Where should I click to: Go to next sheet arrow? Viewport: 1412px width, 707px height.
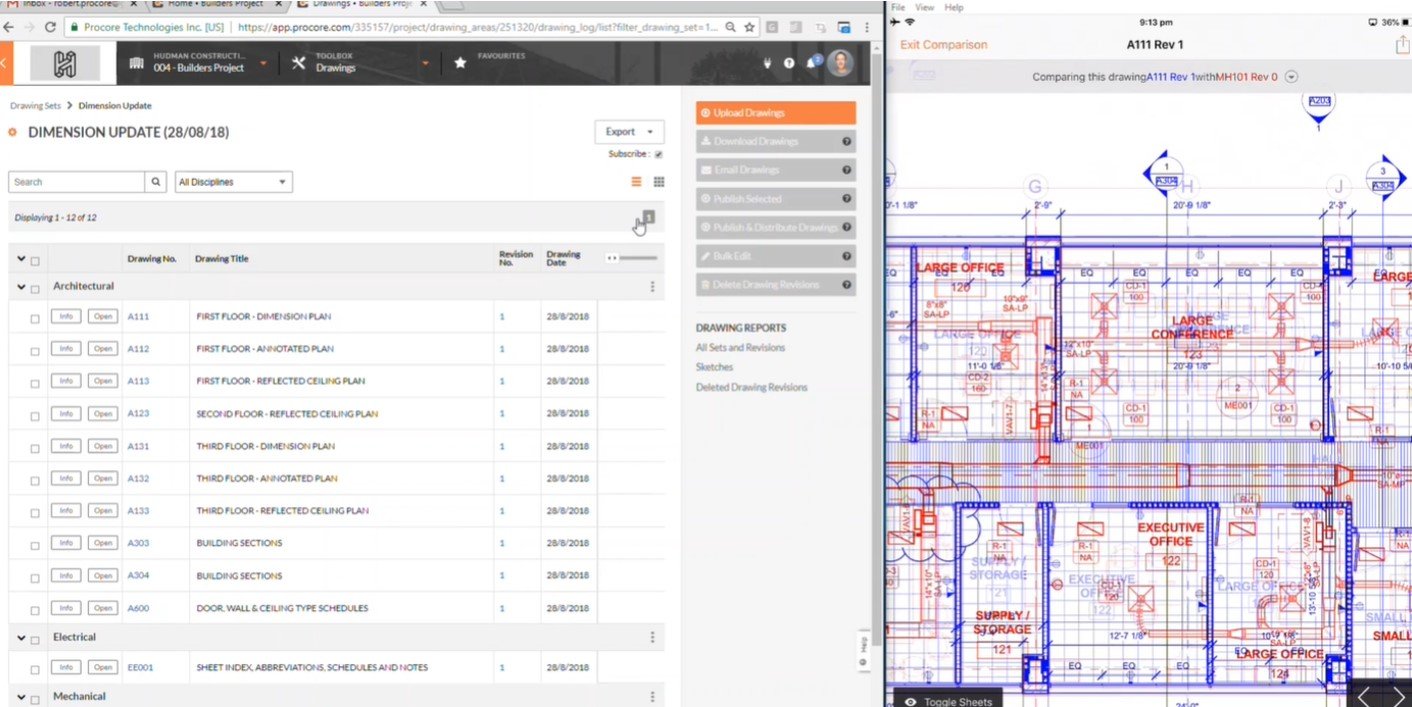click(x=1397, y=695)
